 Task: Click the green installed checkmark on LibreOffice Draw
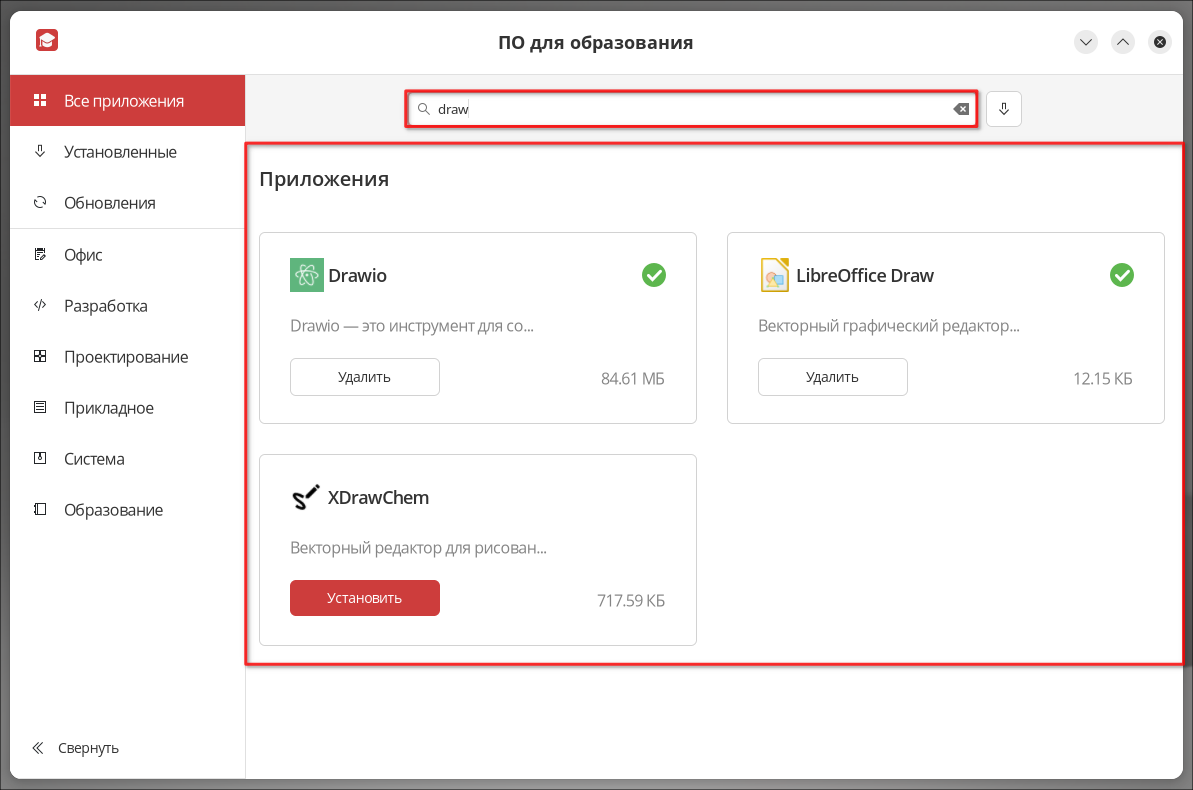pos(1121,275)
